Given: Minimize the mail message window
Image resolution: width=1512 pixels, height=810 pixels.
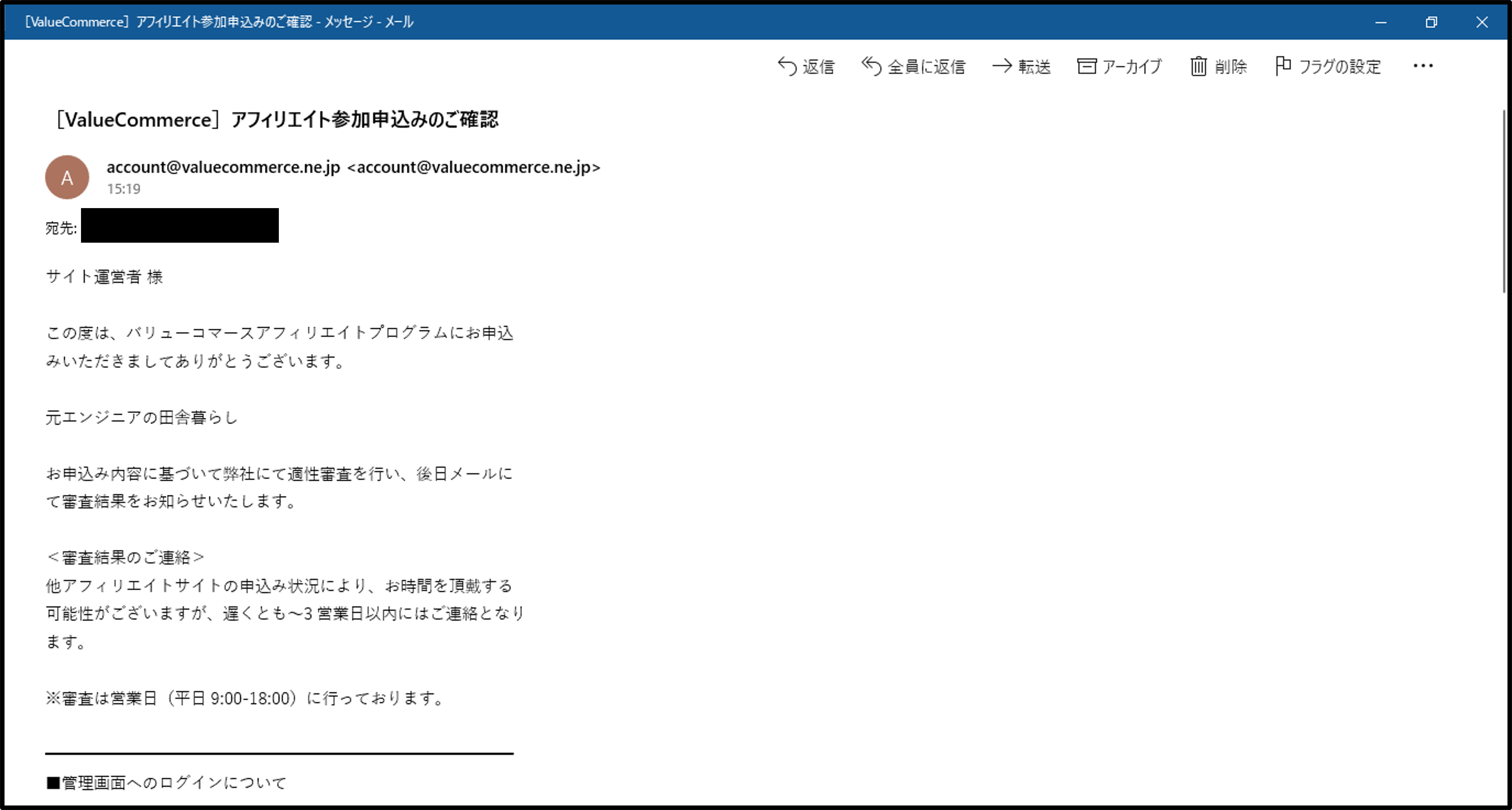Looking at the screenshot, I should 1380,22.
